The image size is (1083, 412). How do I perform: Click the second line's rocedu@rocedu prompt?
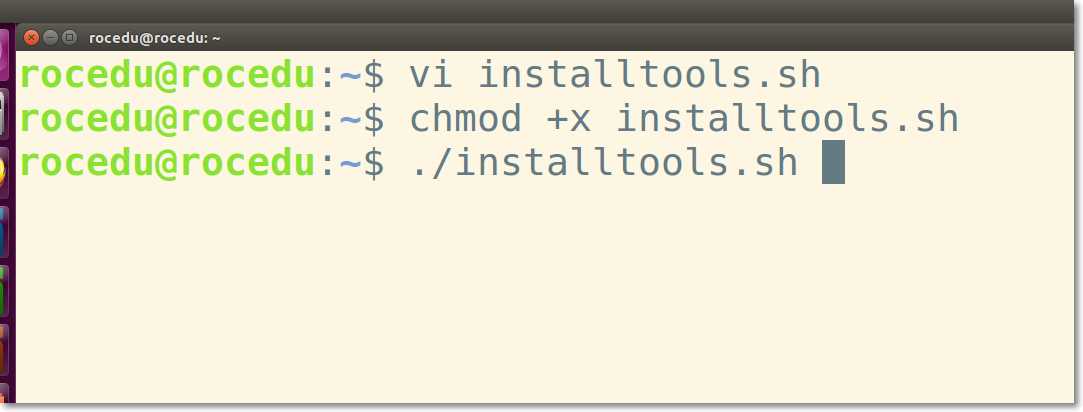click(167, 119)
